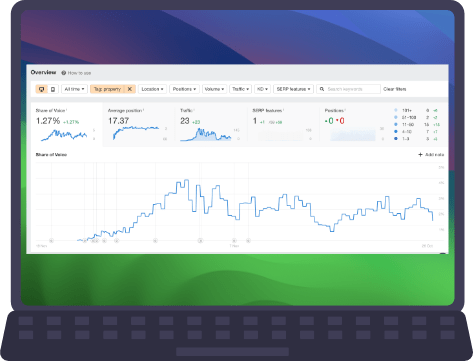
Task: Click the Overview heading
Action: coord(43,72)
